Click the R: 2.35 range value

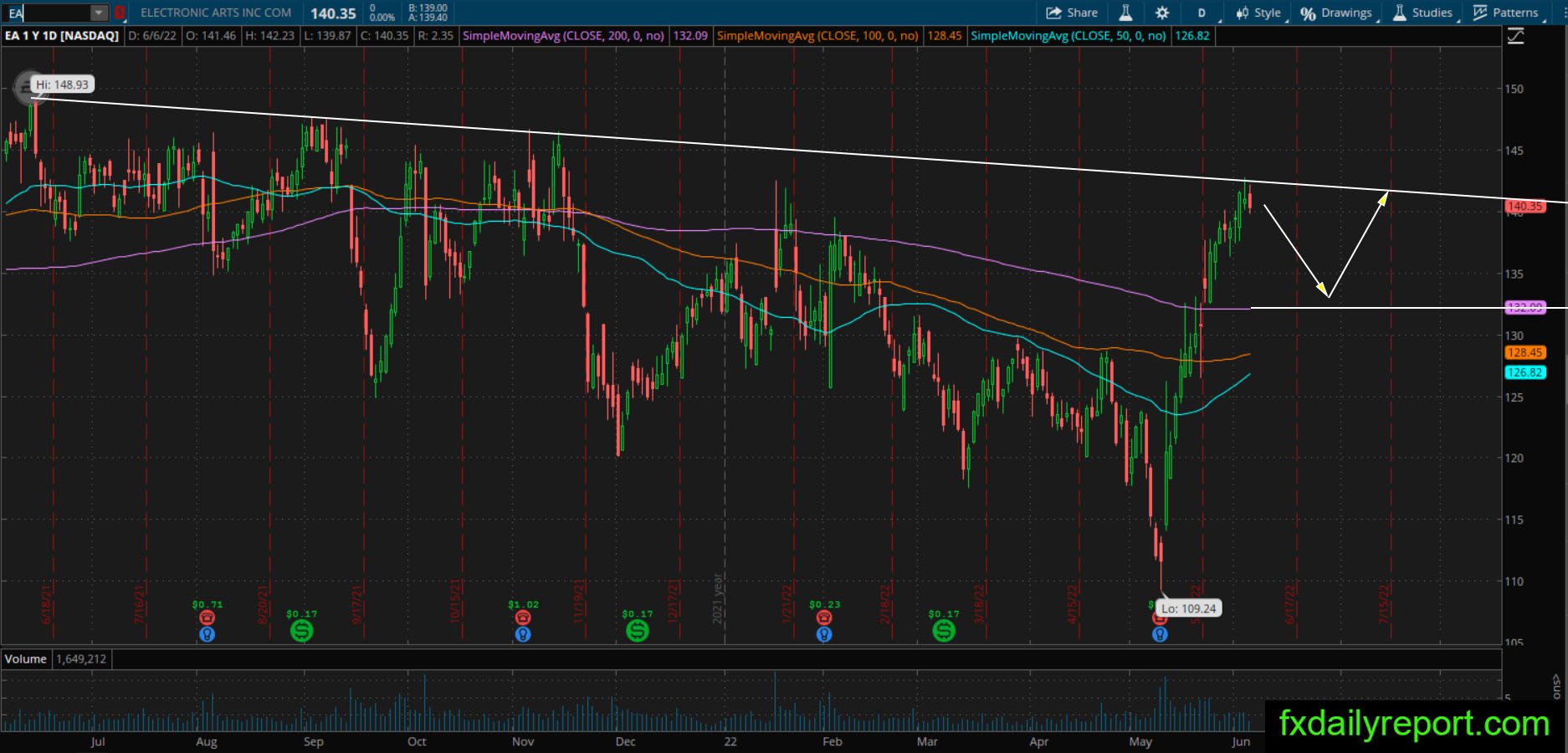click(435, 36)
